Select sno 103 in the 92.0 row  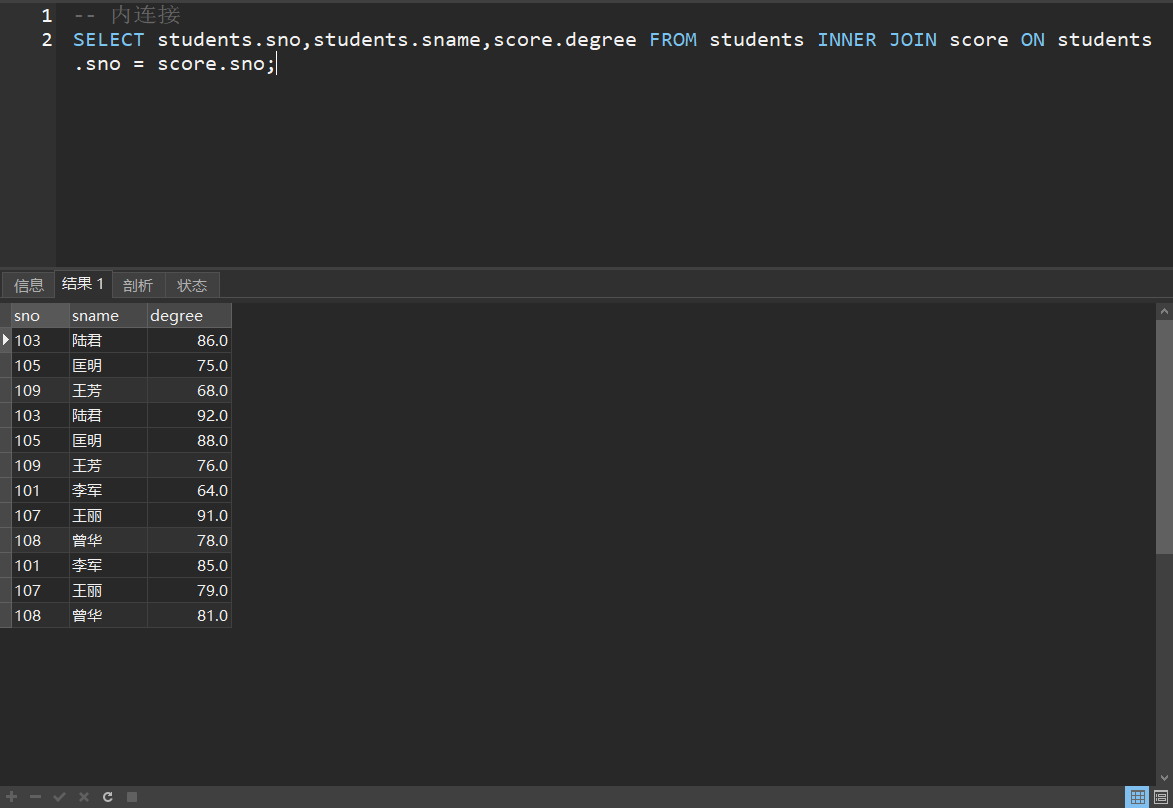[40, 415]
